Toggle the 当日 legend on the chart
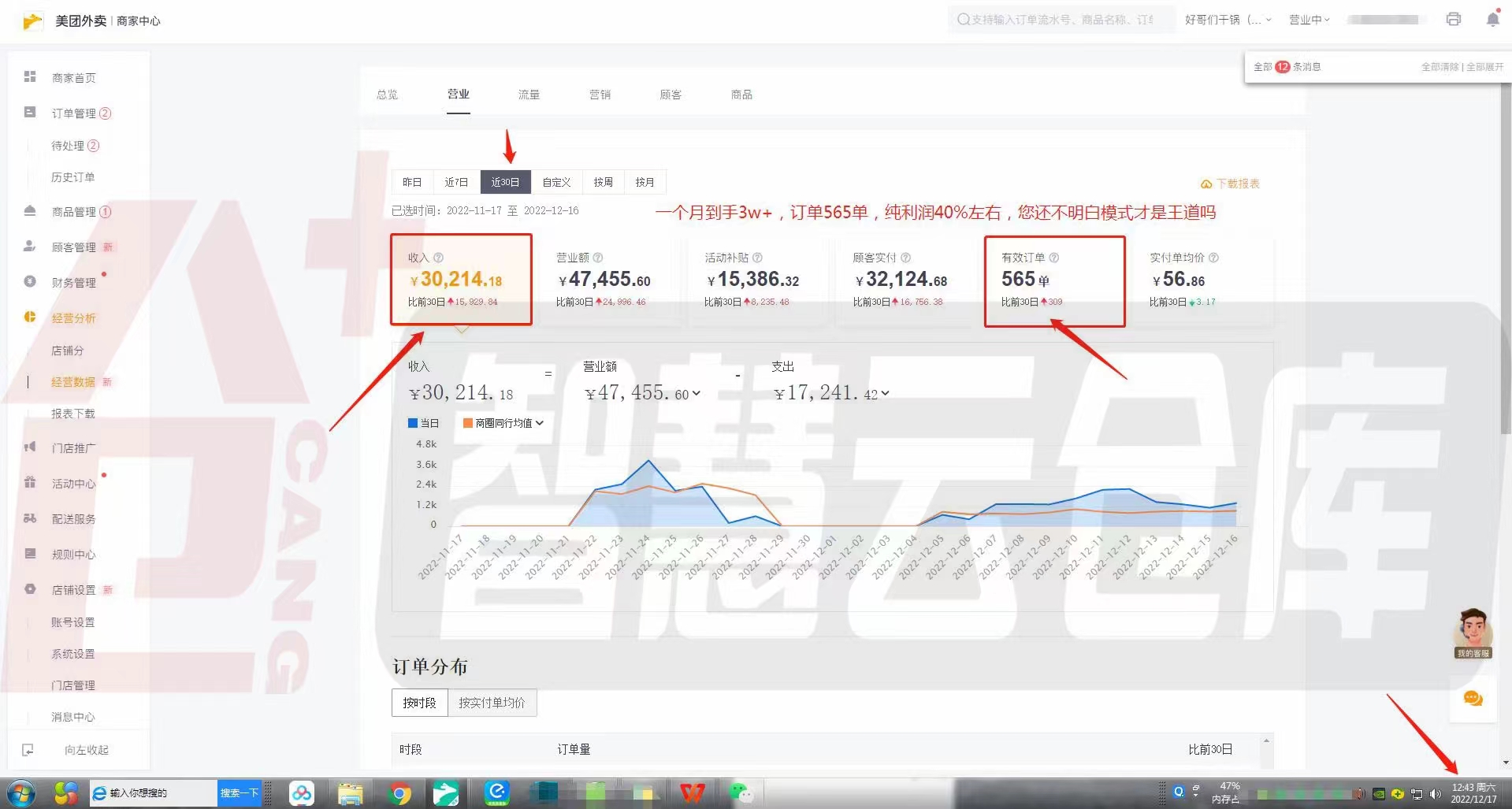This screenshot has height=809, width=1512. [423, 422]
